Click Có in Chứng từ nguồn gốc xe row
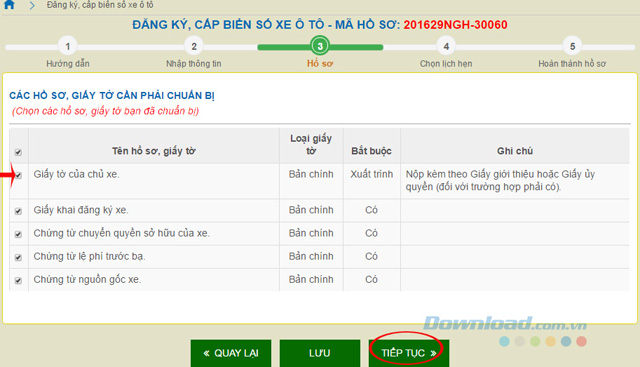 point(371,279)
